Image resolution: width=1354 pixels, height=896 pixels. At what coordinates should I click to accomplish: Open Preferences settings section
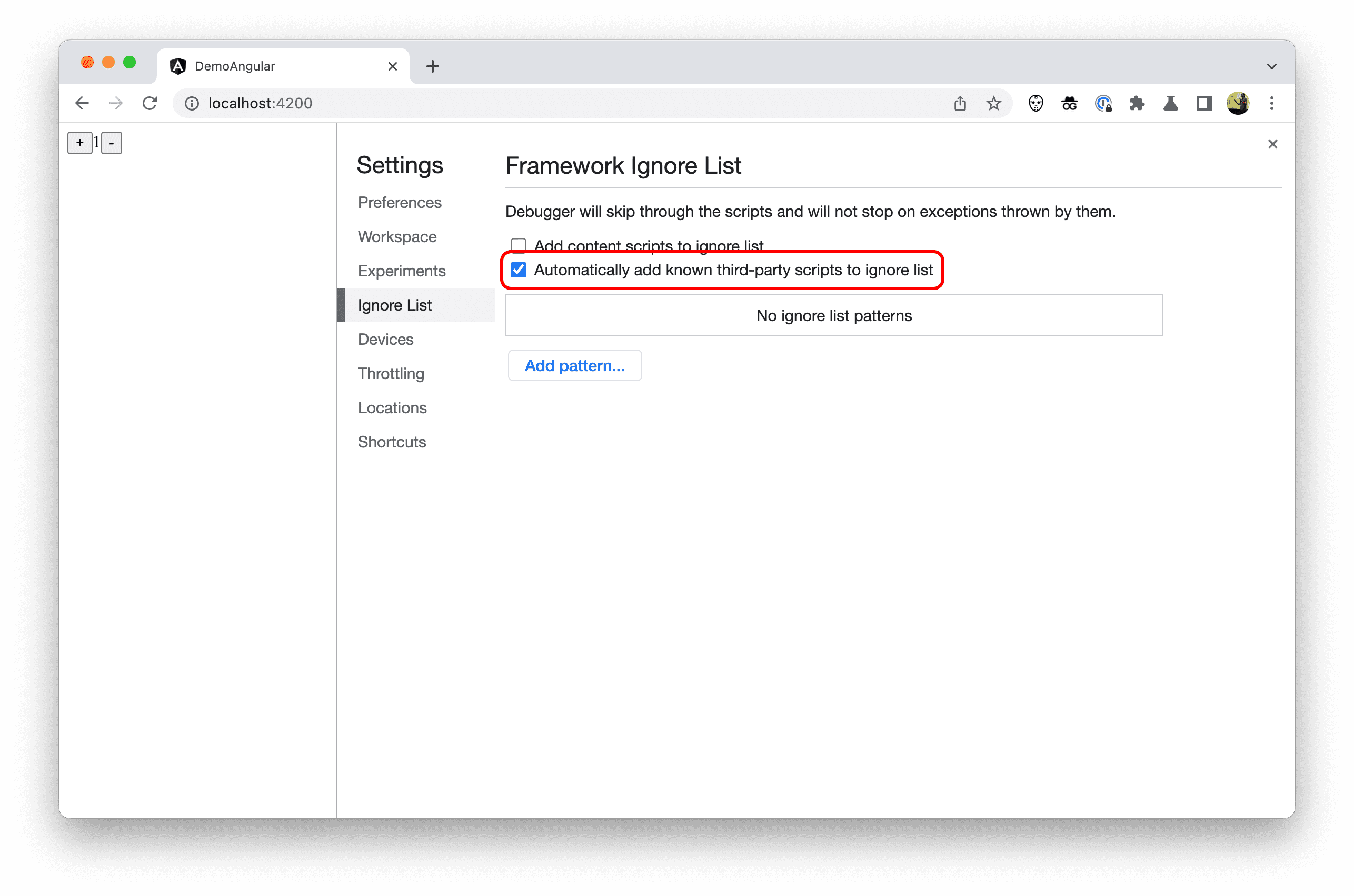coord(399,202)
